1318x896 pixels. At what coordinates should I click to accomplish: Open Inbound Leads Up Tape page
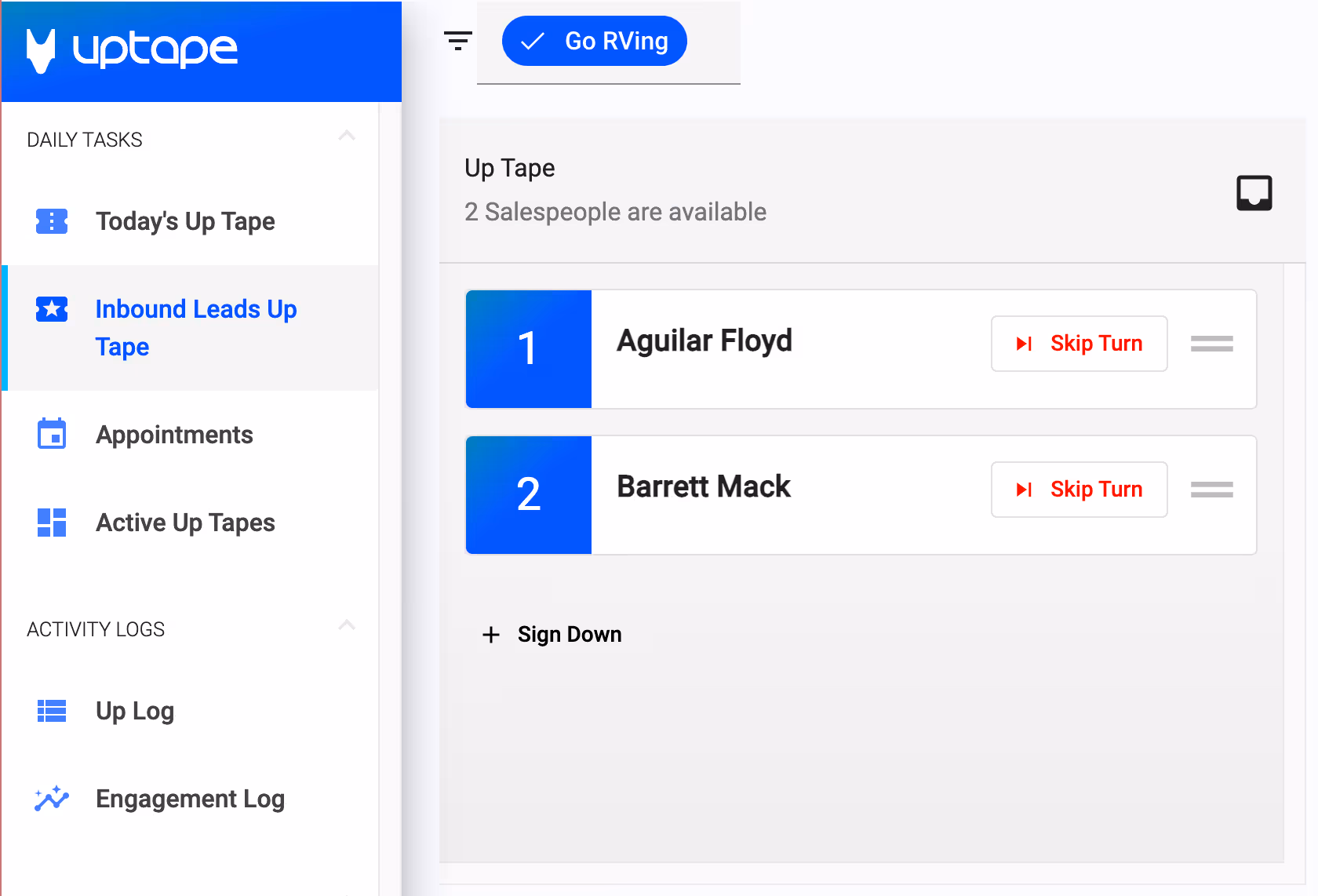196,328
